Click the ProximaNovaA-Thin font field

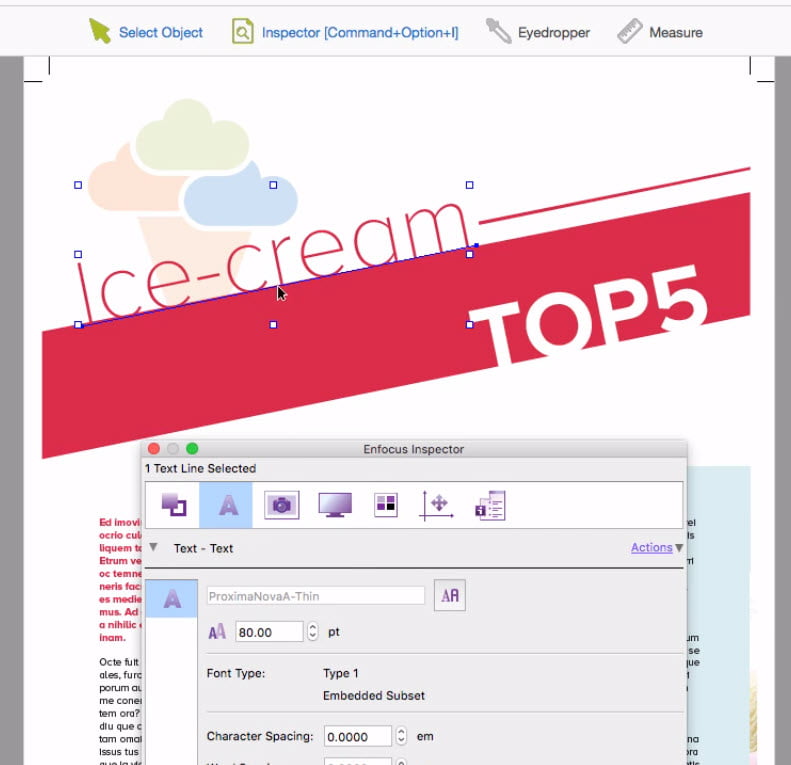[x=315, y=596]
